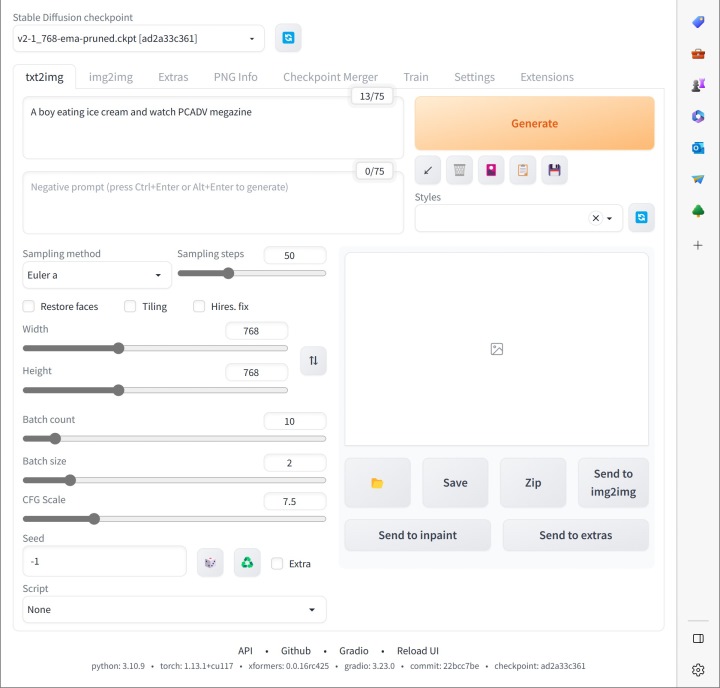Click the Send to inpaint button
This screenshot has width=720, height=688.
417,535
